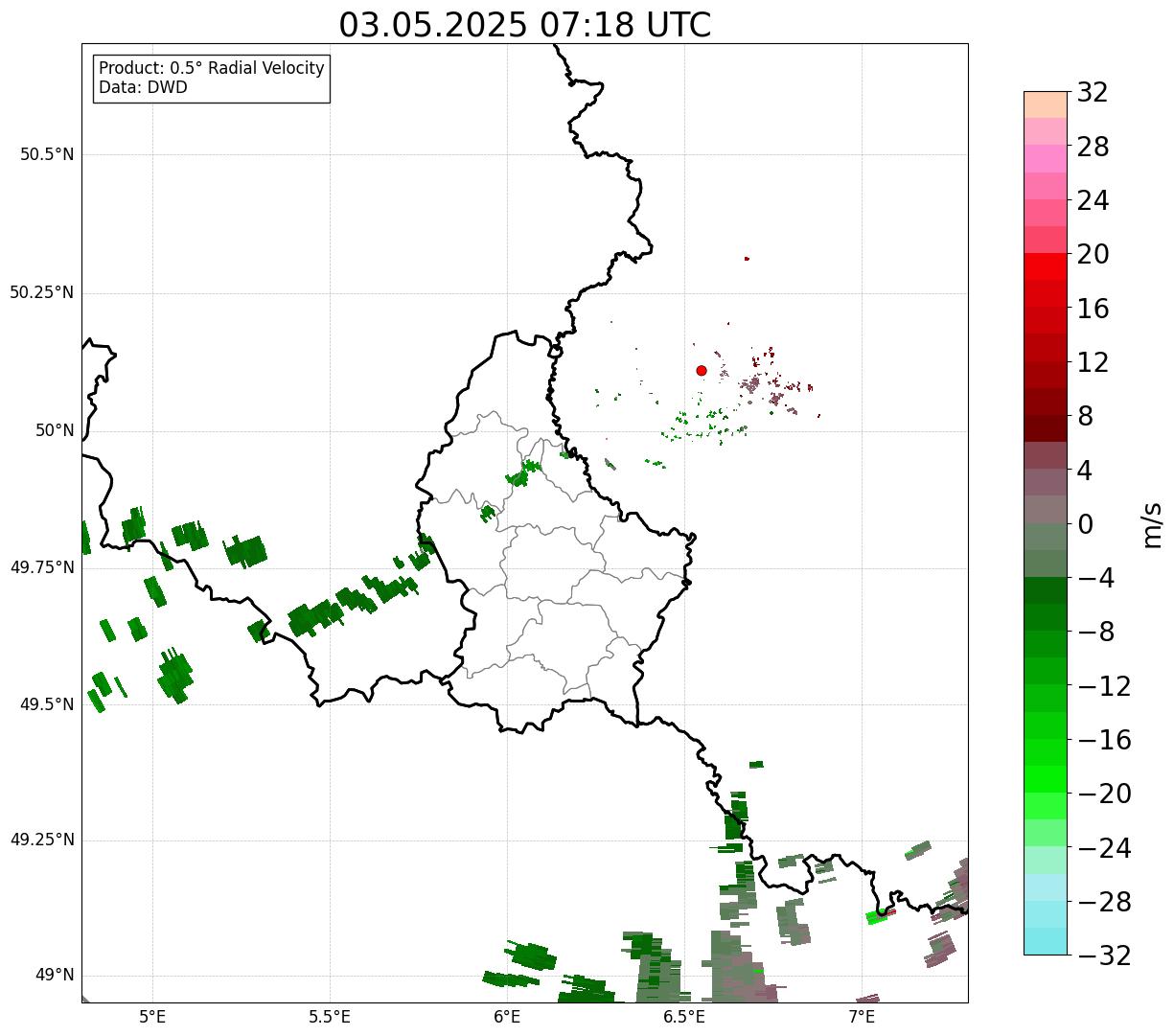1174x1036 pixels.
Task: Click the colorbar 28 tick label
Action: click(x=1093, y=147)
